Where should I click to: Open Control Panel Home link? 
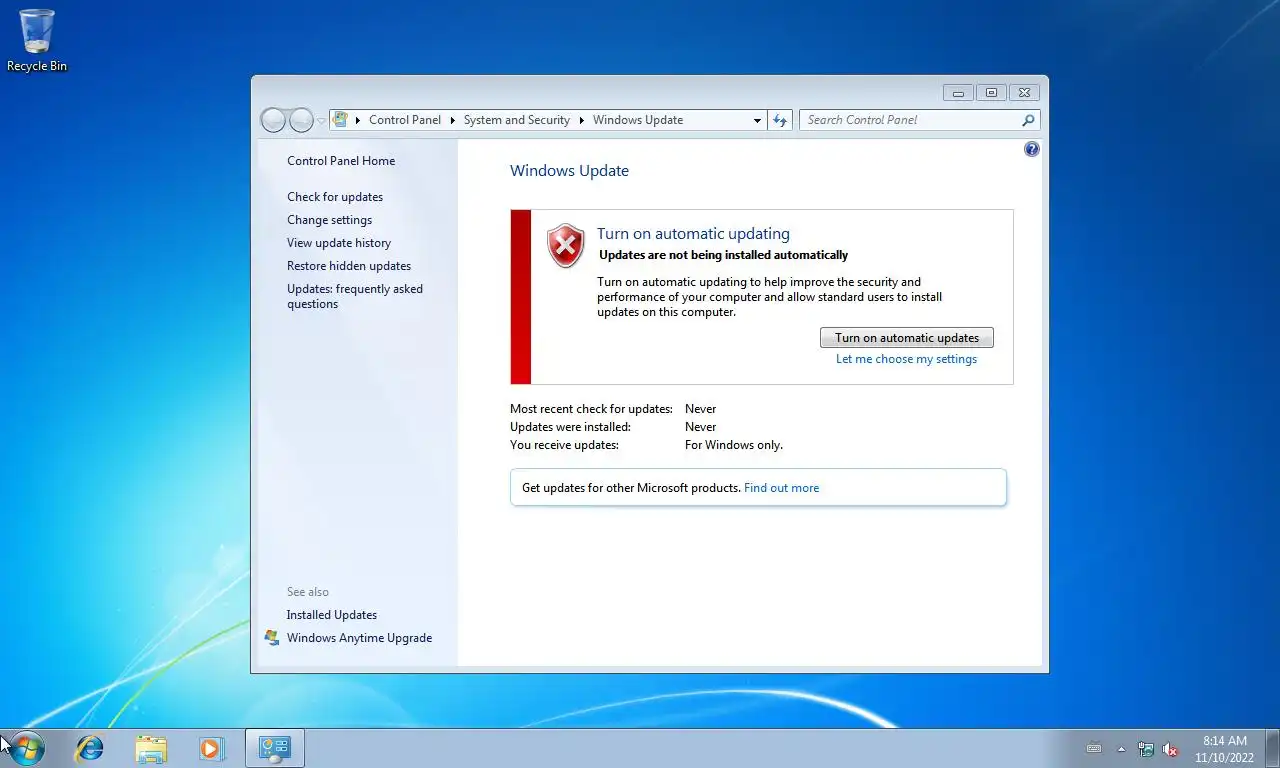click(x=341, y=161)
